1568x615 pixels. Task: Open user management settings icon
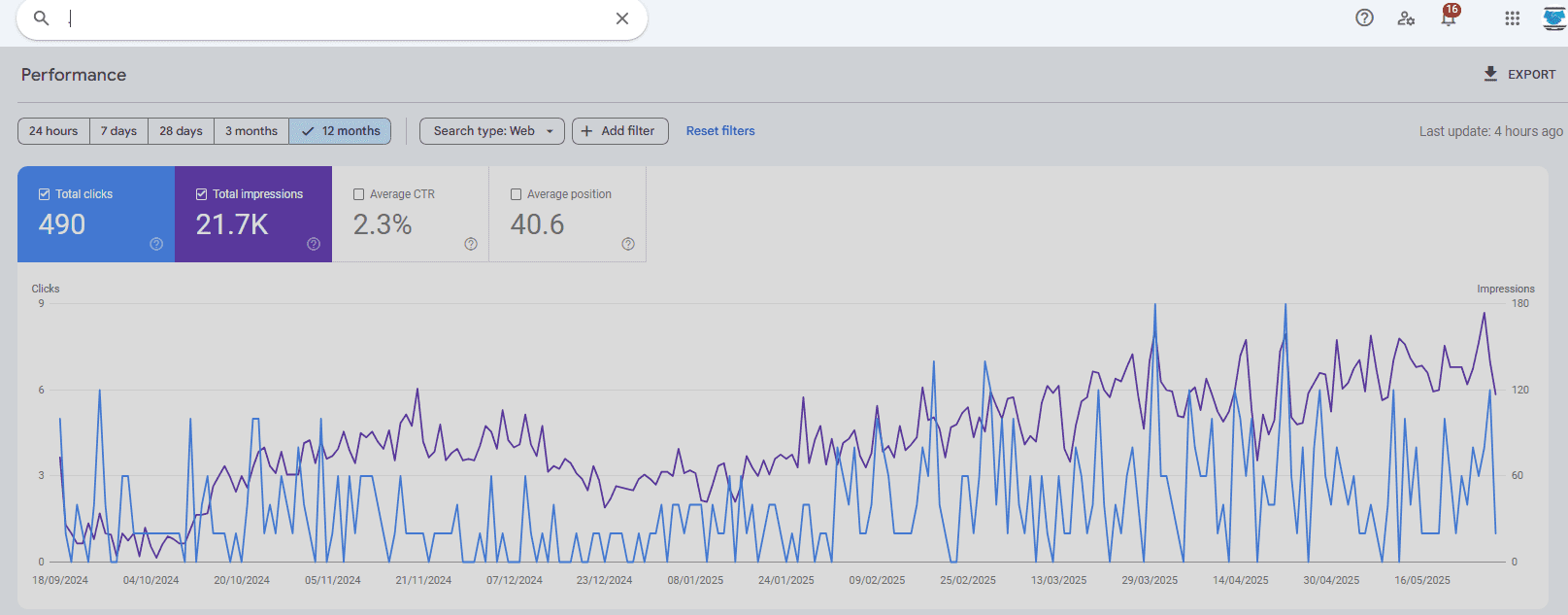tap(1406, 17)
